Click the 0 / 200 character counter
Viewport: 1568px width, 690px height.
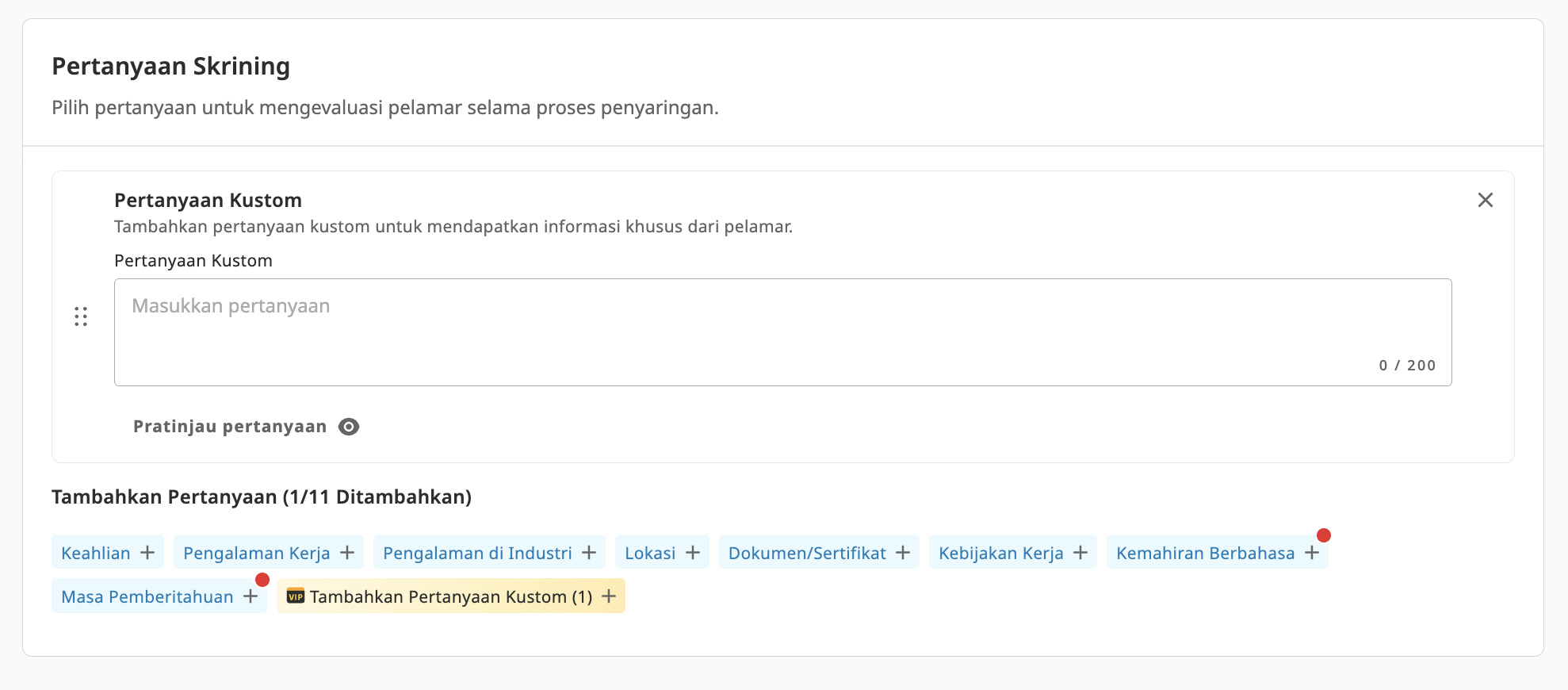1407,366
